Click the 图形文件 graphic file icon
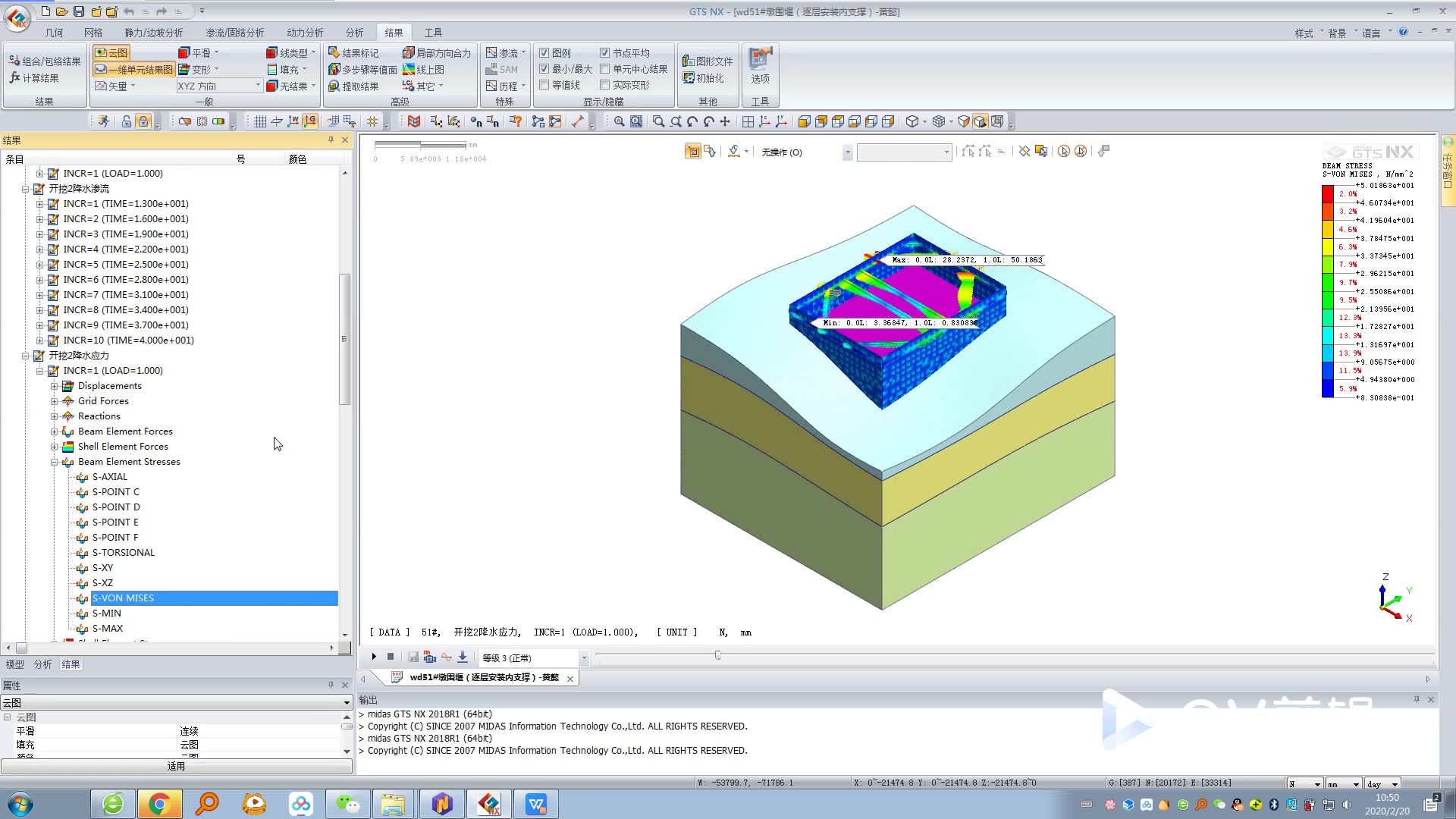The height and width of the screenshot is (819, 1456). [689, 61]
